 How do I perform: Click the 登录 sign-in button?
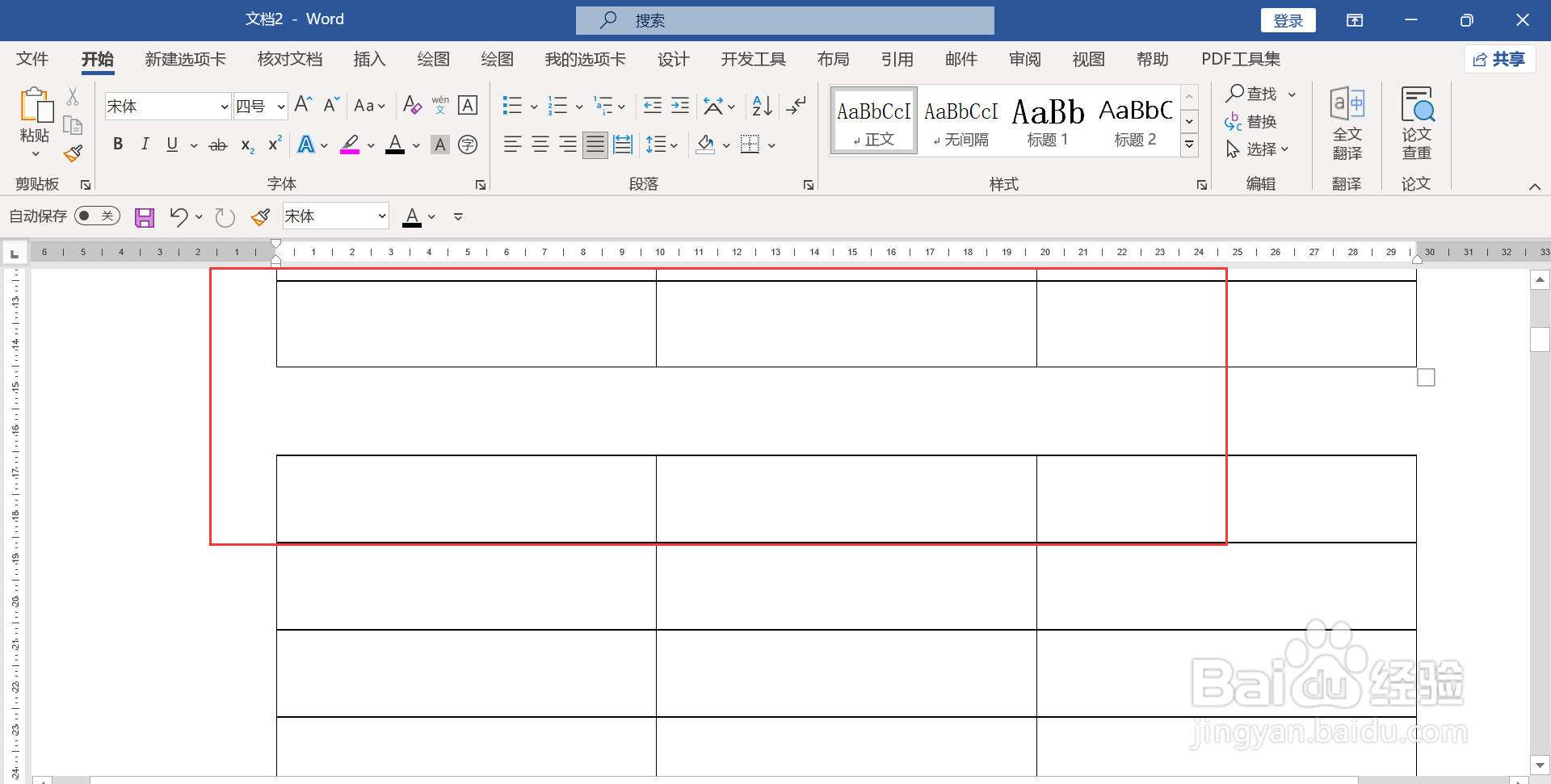1288,20
